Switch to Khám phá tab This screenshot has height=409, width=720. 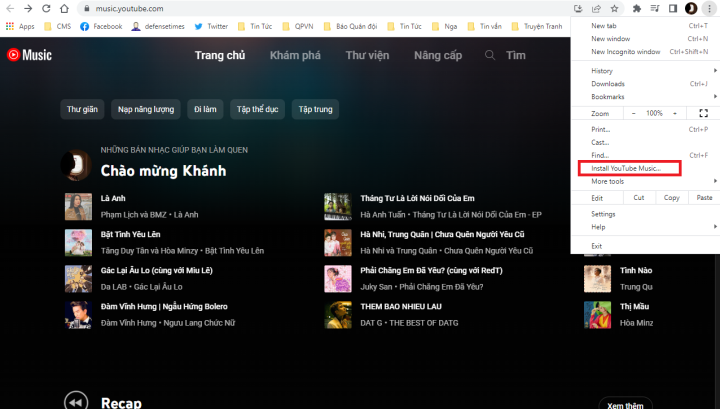click(295, 55)
